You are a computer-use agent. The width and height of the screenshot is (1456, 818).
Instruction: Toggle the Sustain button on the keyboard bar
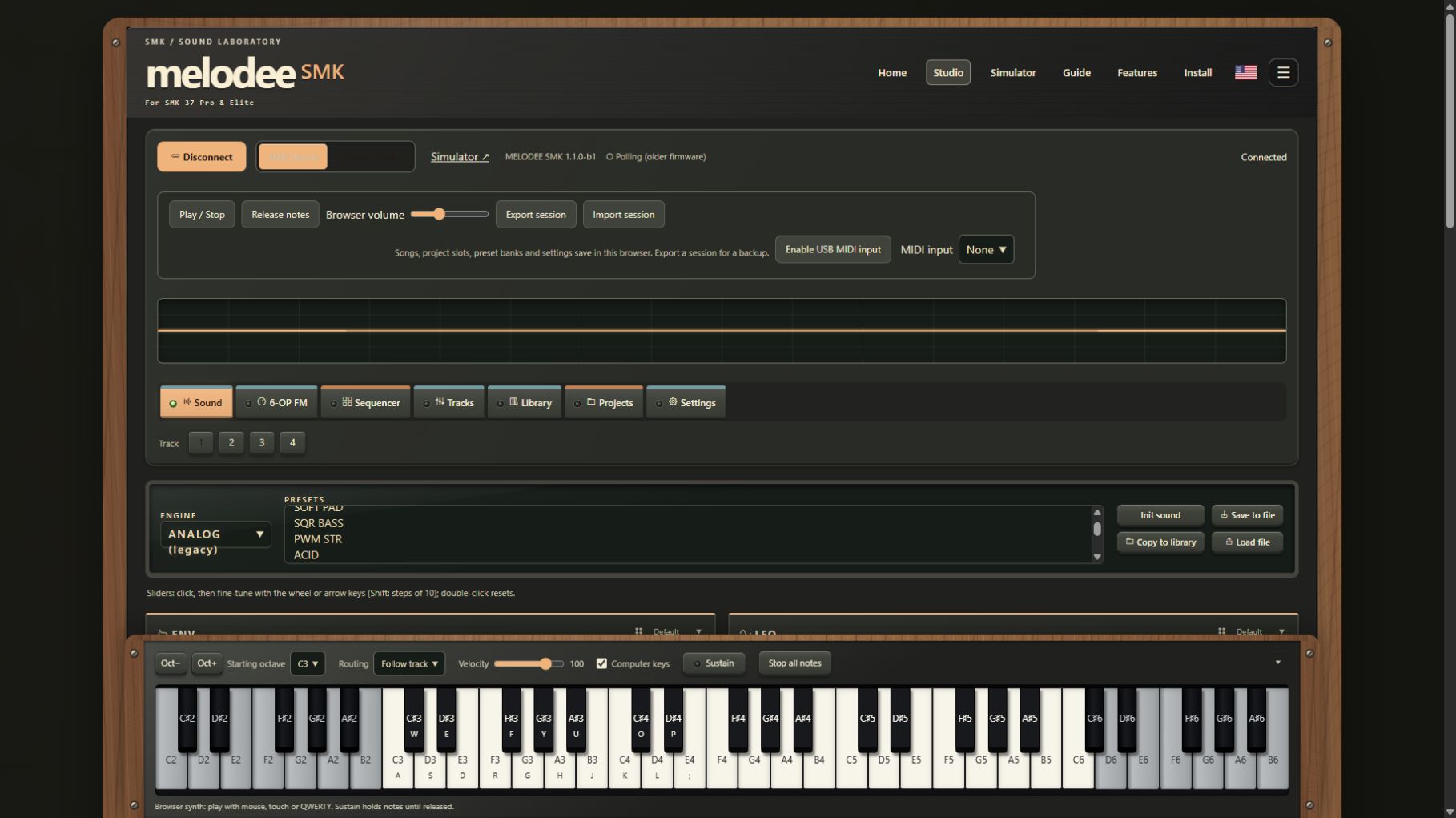point(714,663)
